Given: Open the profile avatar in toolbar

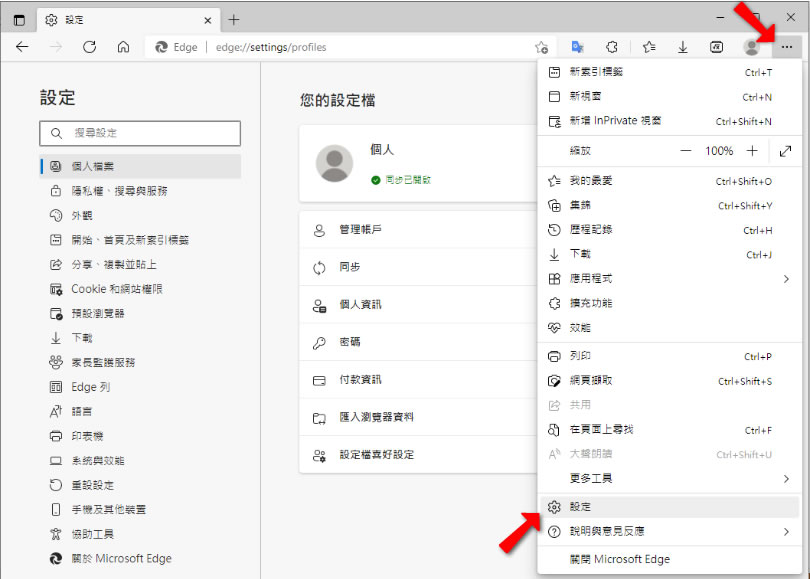Looking at the screenshot, I should [x=751, y=47].
